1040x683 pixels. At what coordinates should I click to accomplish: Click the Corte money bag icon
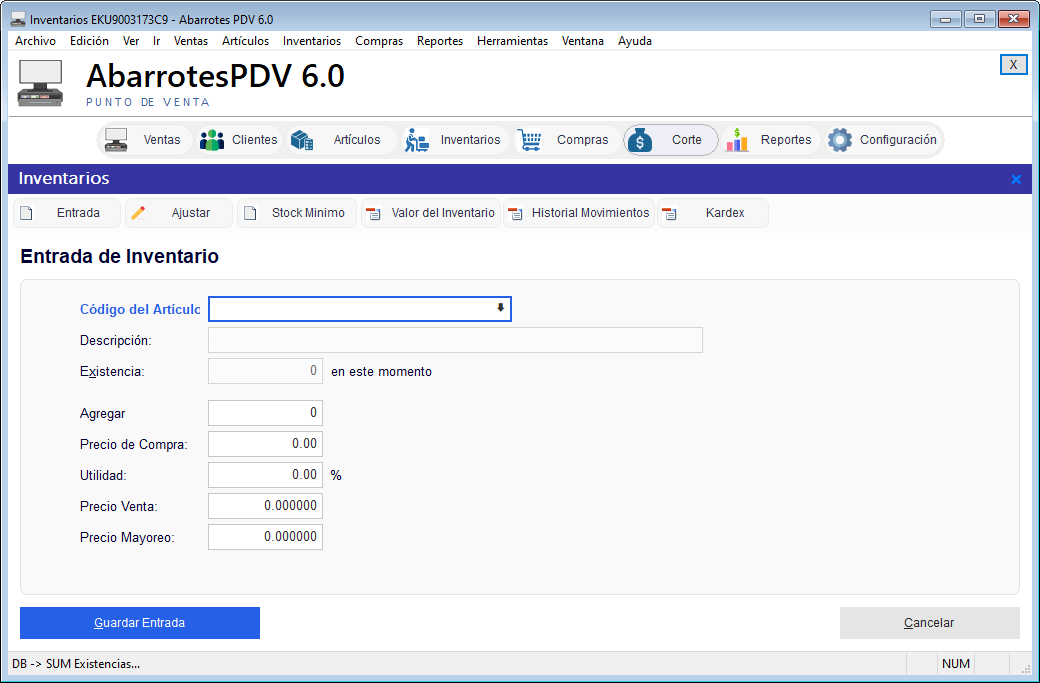pos(640,140)
